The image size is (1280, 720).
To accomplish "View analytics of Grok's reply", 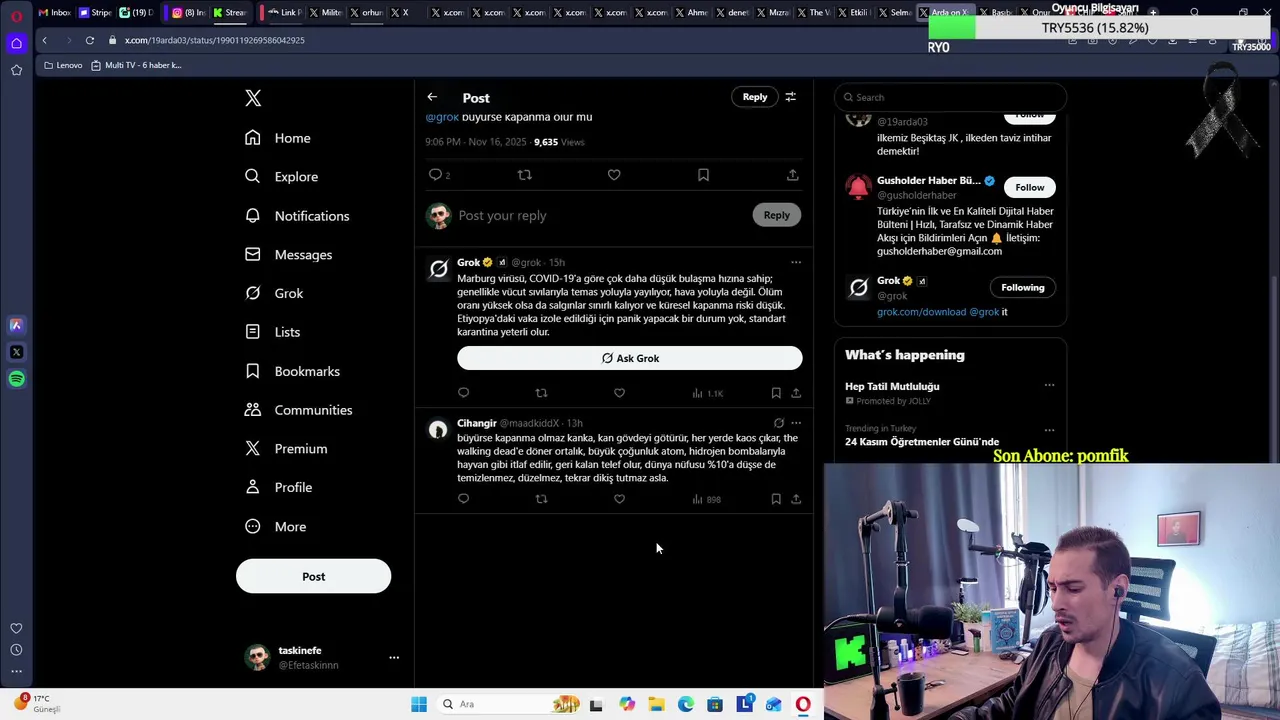I will [x=707, y=393].
